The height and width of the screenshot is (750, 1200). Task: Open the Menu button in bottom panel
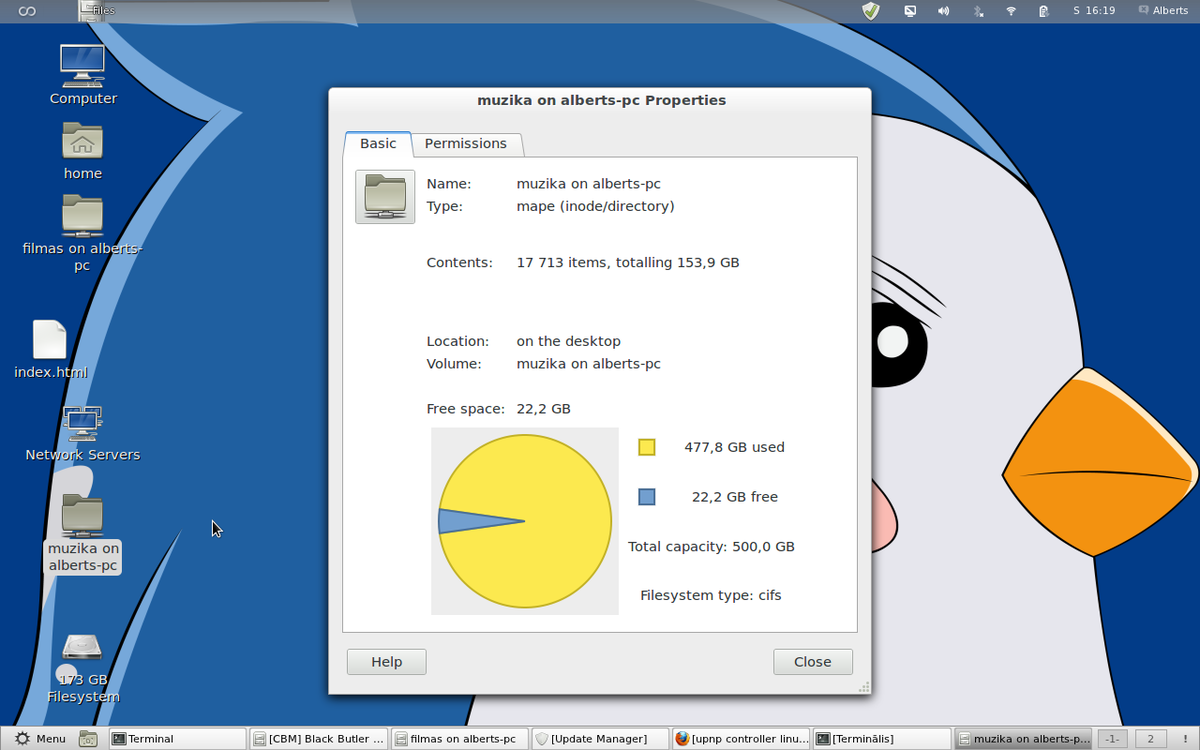(41, 739)
